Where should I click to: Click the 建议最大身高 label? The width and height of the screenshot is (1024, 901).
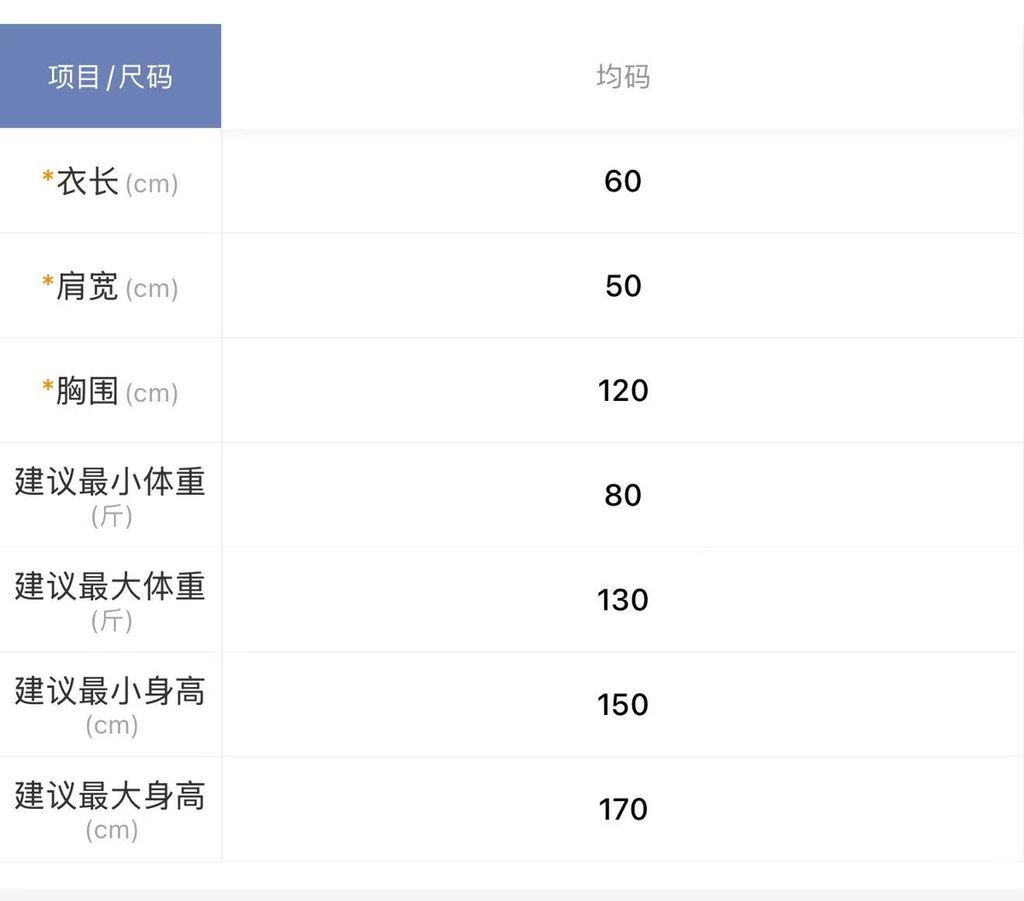coord(110,796)
